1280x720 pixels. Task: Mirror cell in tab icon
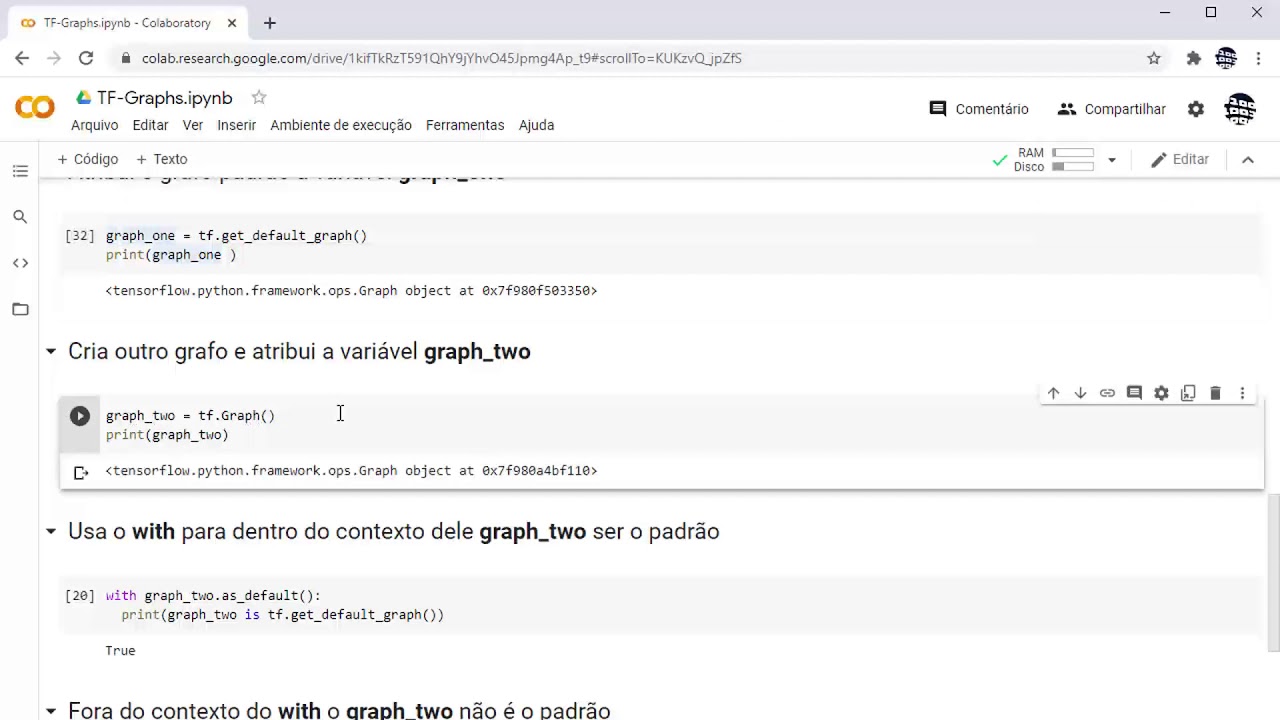1188,393
